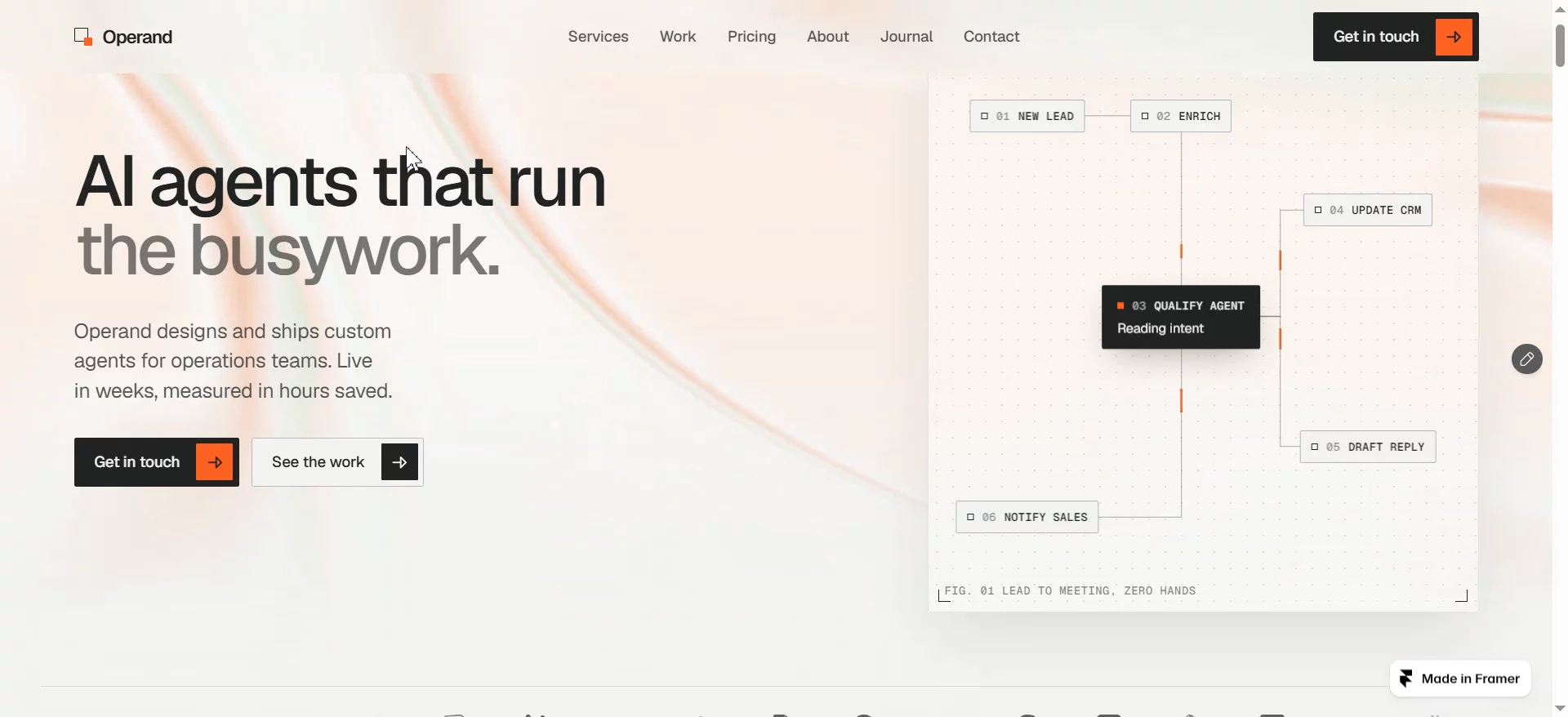Viewport: 1568px width, 717px height.
Task: Click the Made in Framer badge text
Action: (1471, 679)
